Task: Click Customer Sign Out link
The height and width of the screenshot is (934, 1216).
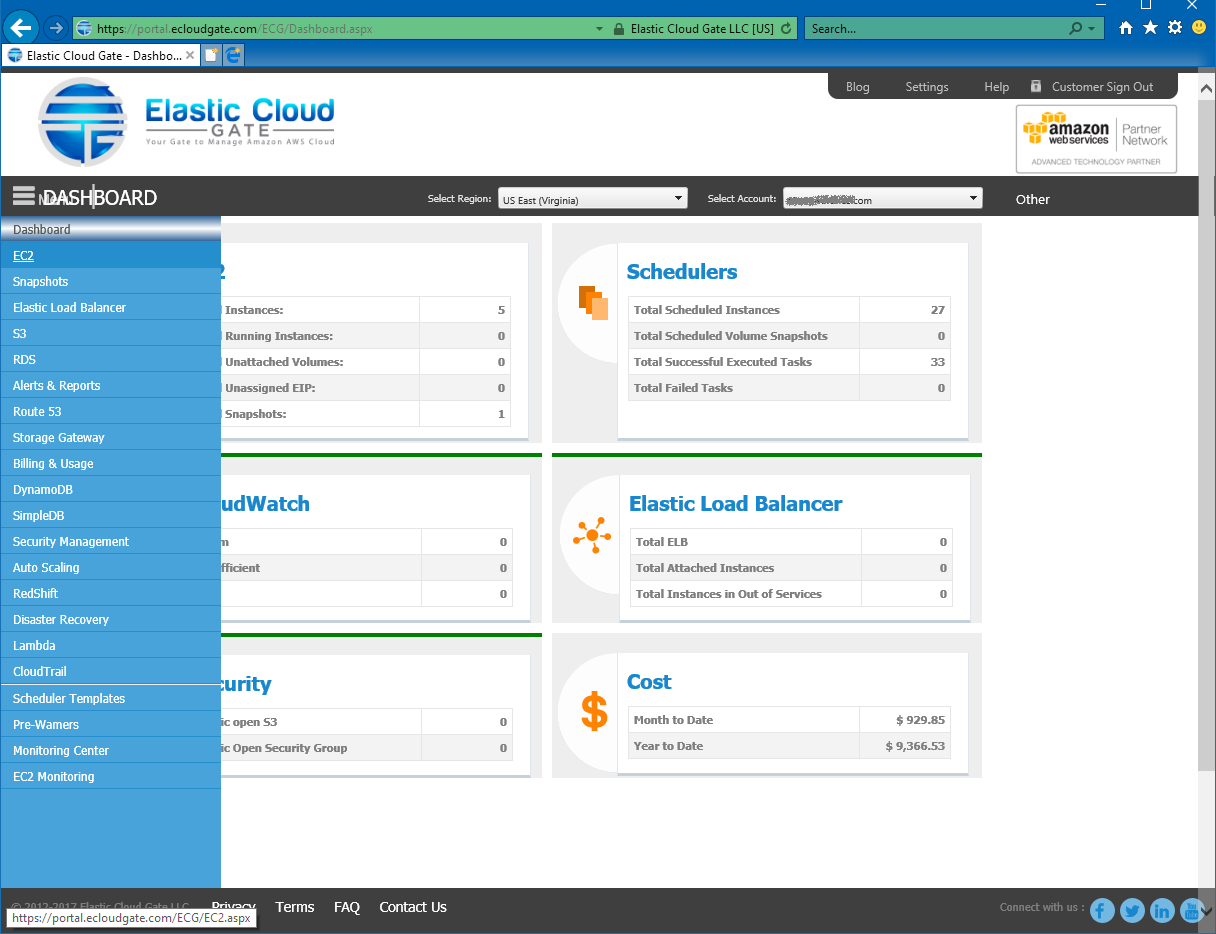Action: (x=1103, y=87)
